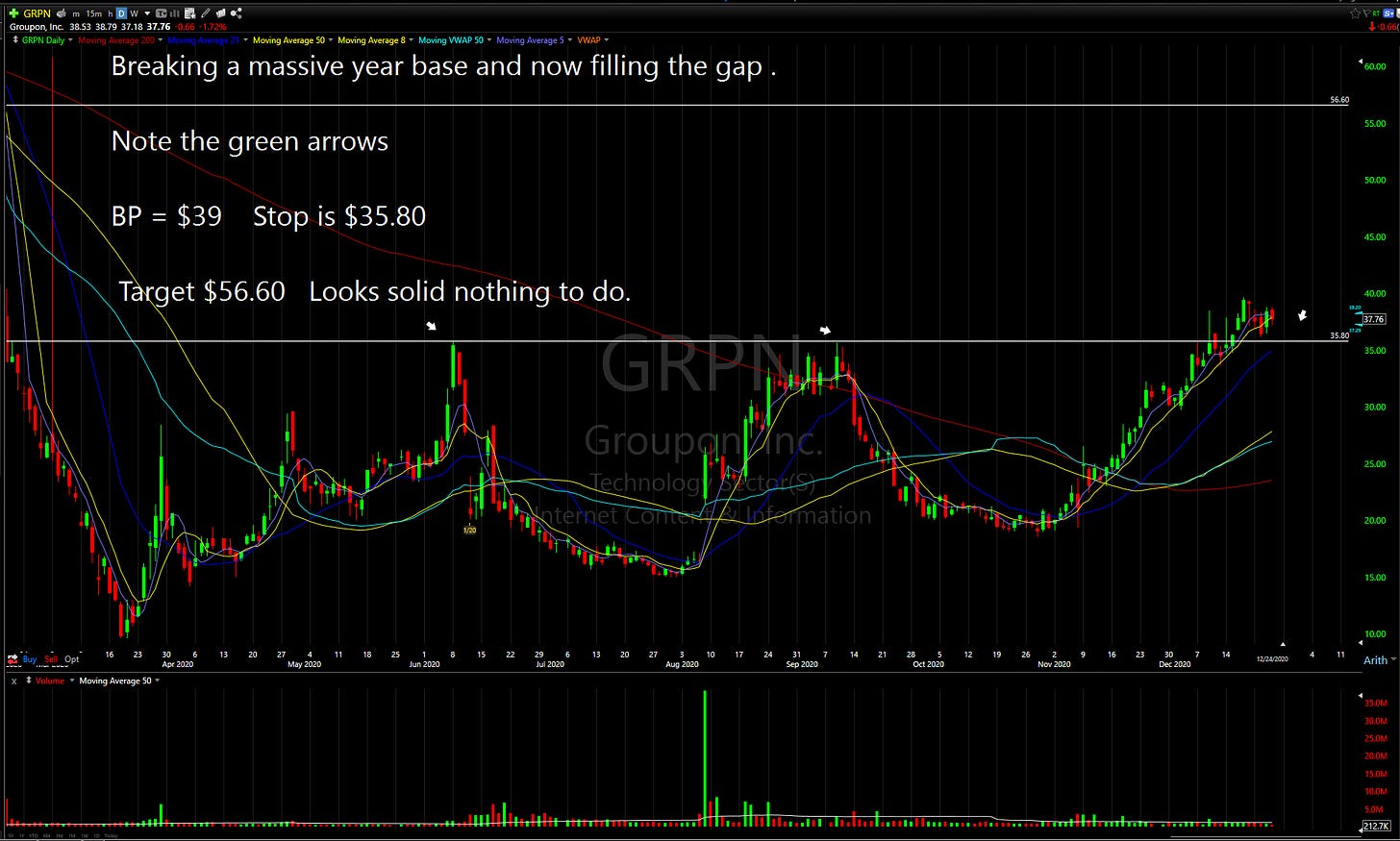1400x841 pixels.
Task: Click the 35.80 stop line label
Action: pyautogui.click(x=1339, y=336)
